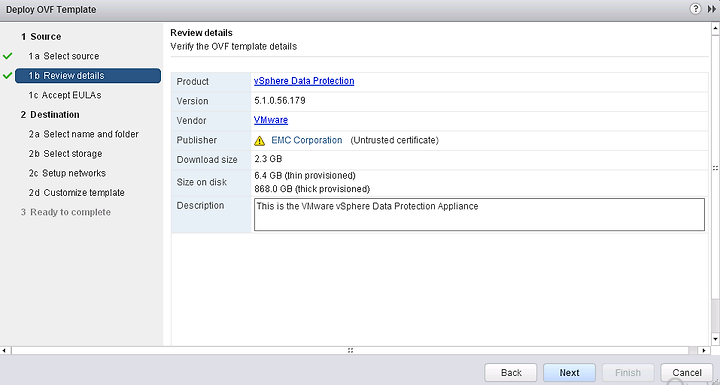This screenshot has height=385, width=720.
Task: Click the 868.0 GB thick provisioned text
Action: coord(312,189)
